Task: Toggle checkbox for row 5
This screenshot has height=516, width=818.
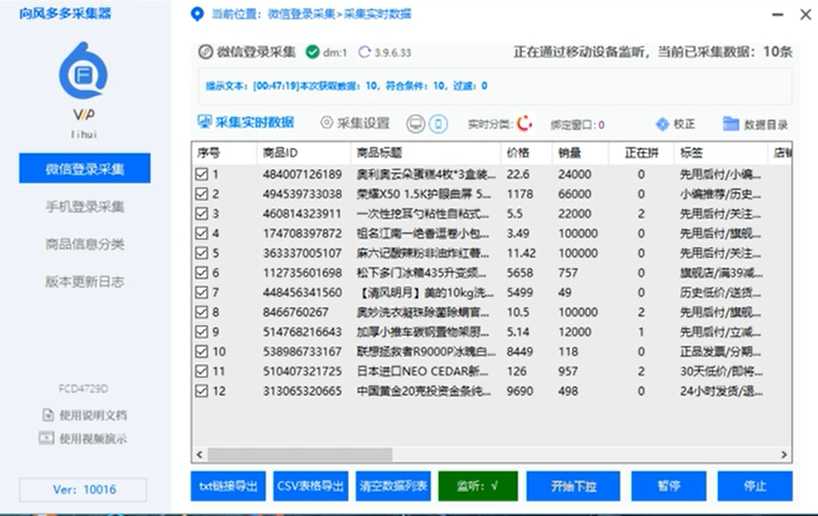Action: (x=201, y=253)
